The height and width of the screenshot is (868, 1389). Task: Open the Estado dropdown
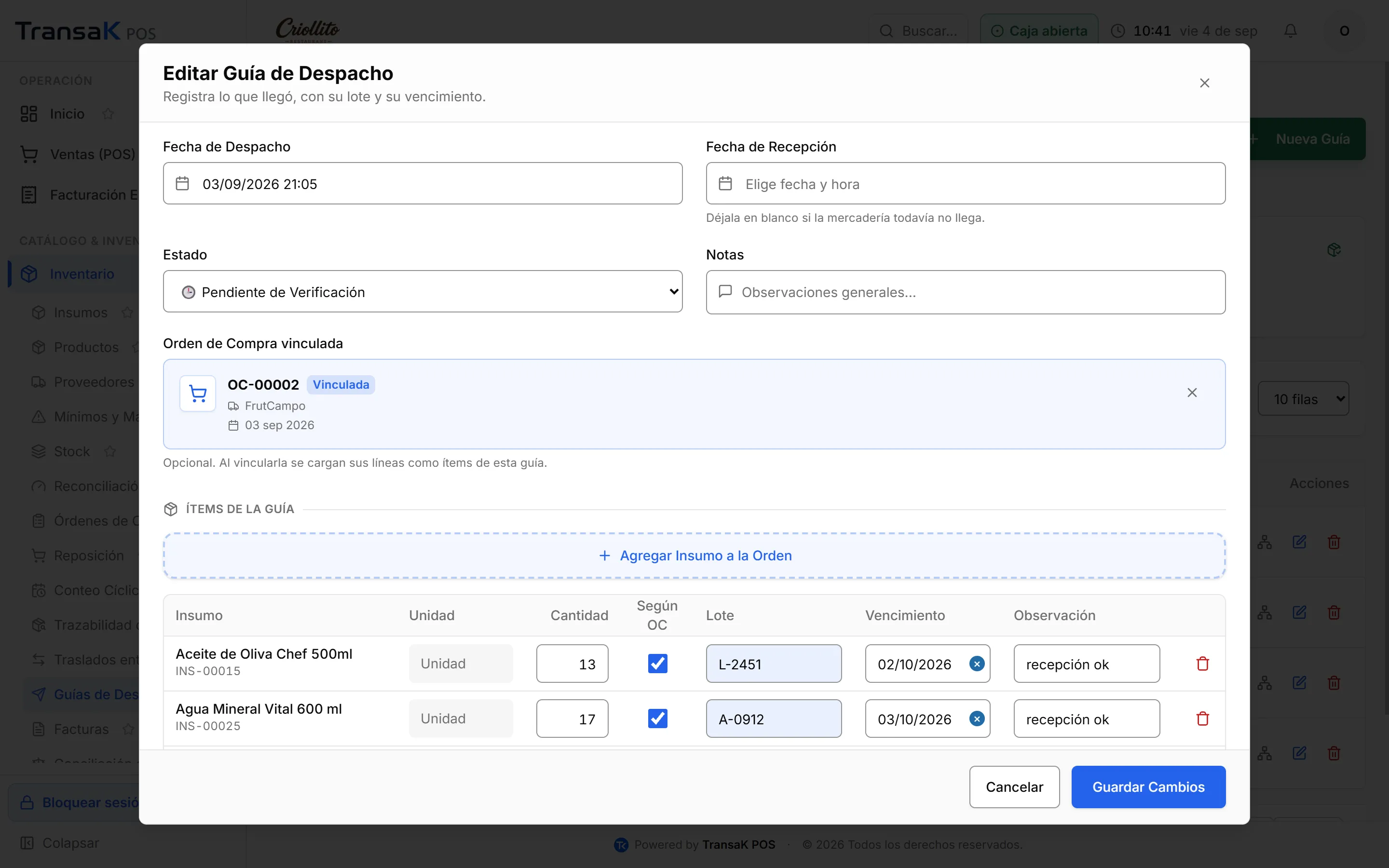422,292
